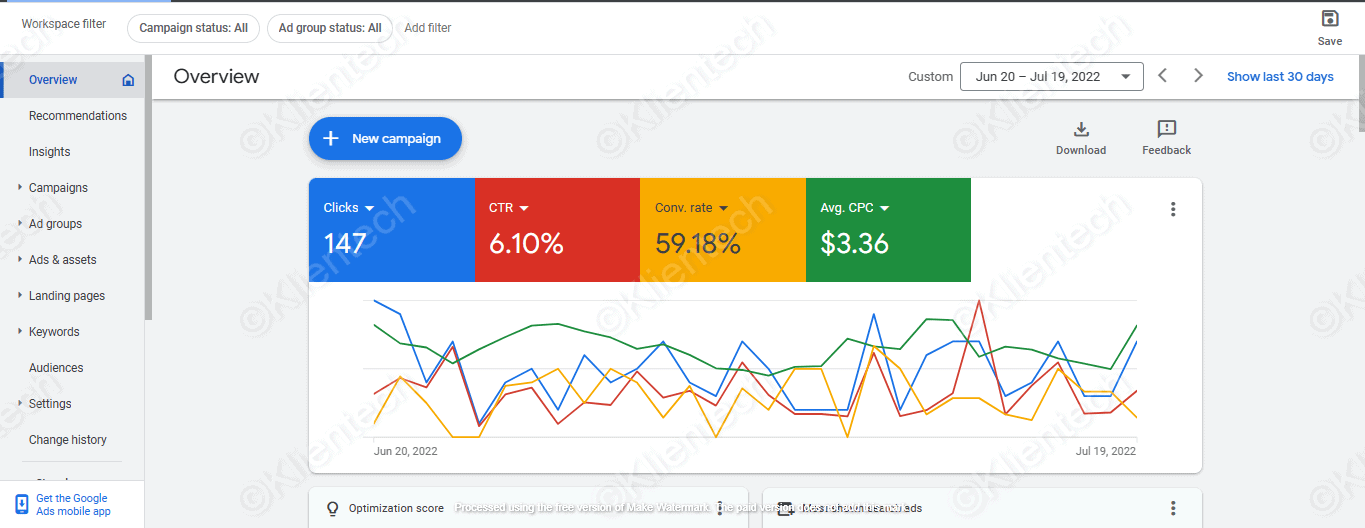Go to previous date range arrow
Screen dimensions: 1365x528
point(1162,76)
